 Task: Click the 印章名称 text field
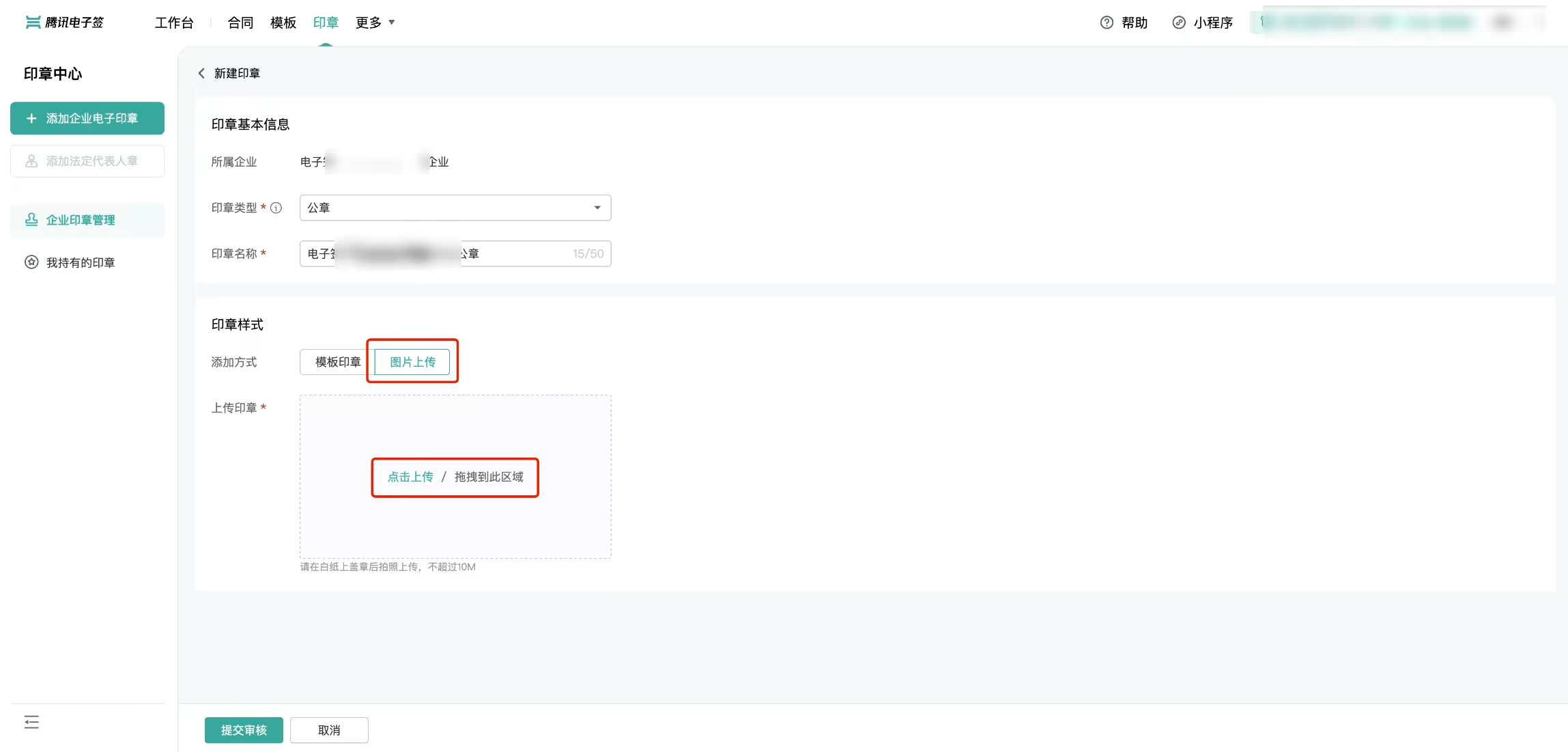point(455,253)
